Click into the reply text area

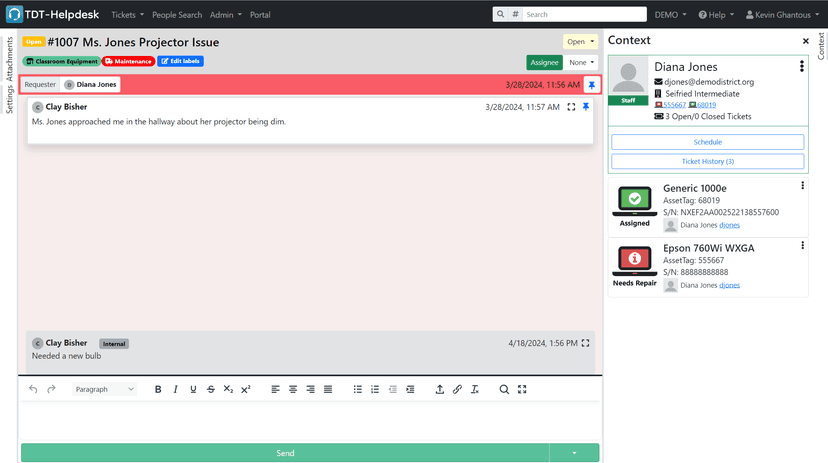tap(310, 421)
